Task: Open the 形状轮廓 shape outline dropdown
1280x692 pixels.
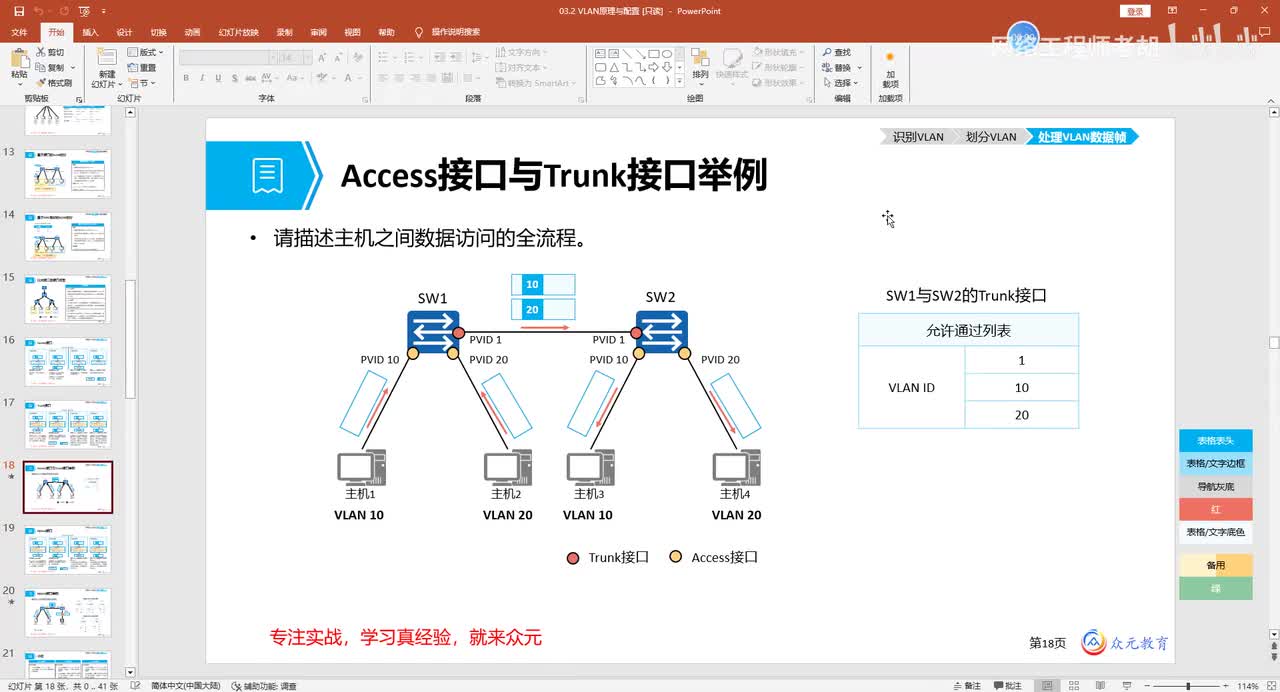Action: pyautogui.click(x=778, y=67)
